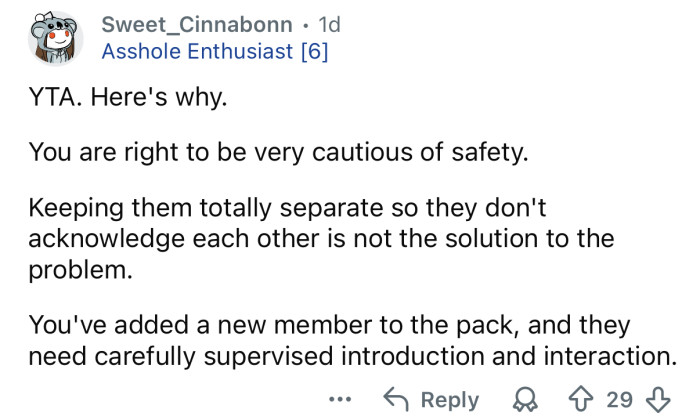Click the vote count showing 29

coord(620,399)
